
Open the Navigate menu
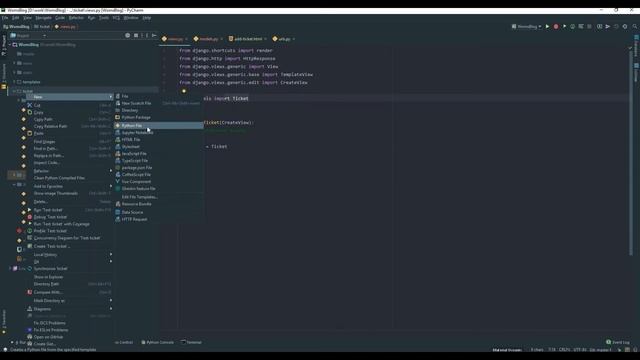click(x=43, y=18)
